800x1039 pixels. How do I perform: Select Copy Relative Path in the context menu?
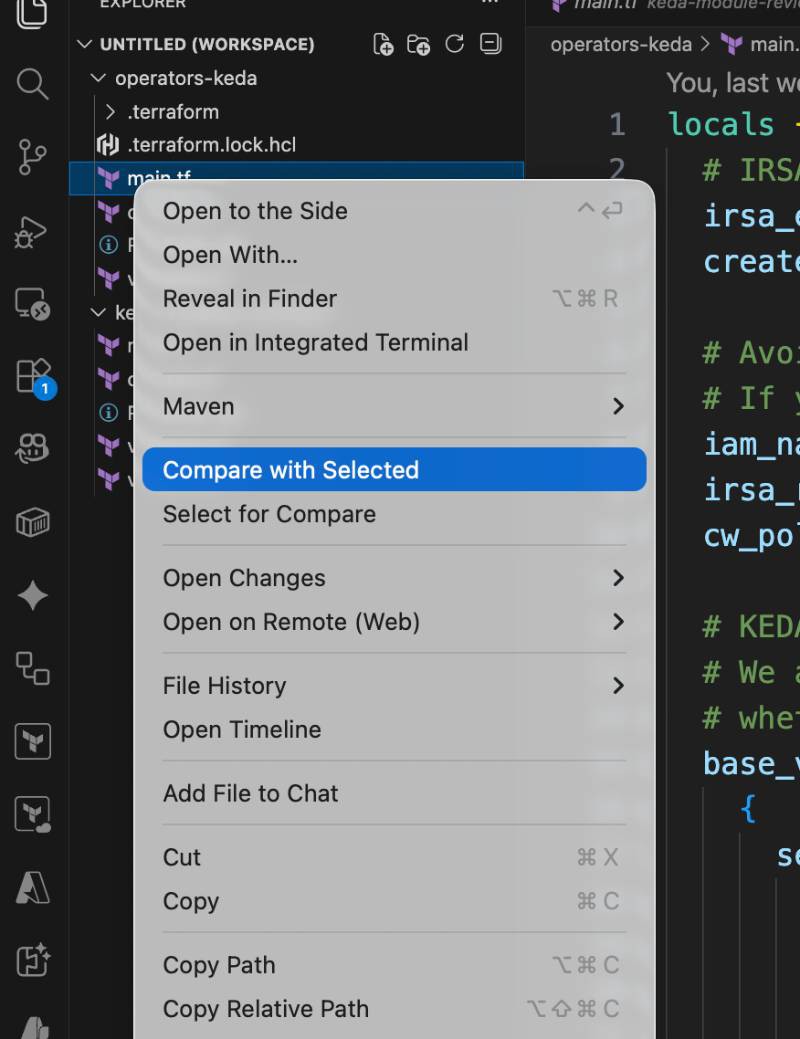(265, 1009)
